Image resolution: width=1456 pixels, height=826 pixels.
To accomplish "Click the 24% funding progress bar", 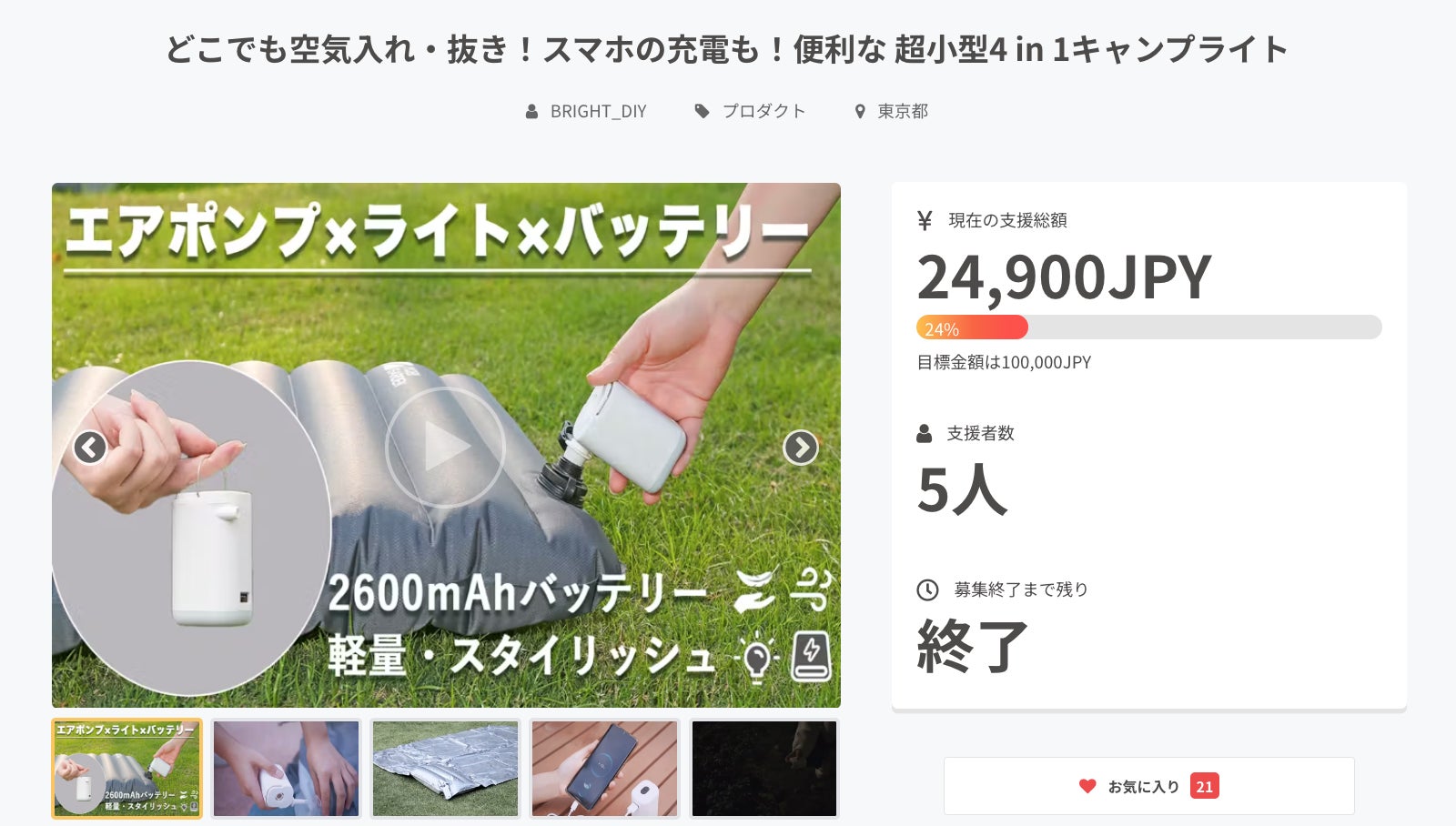I will pyautogui.click(x=1148, y=327).
